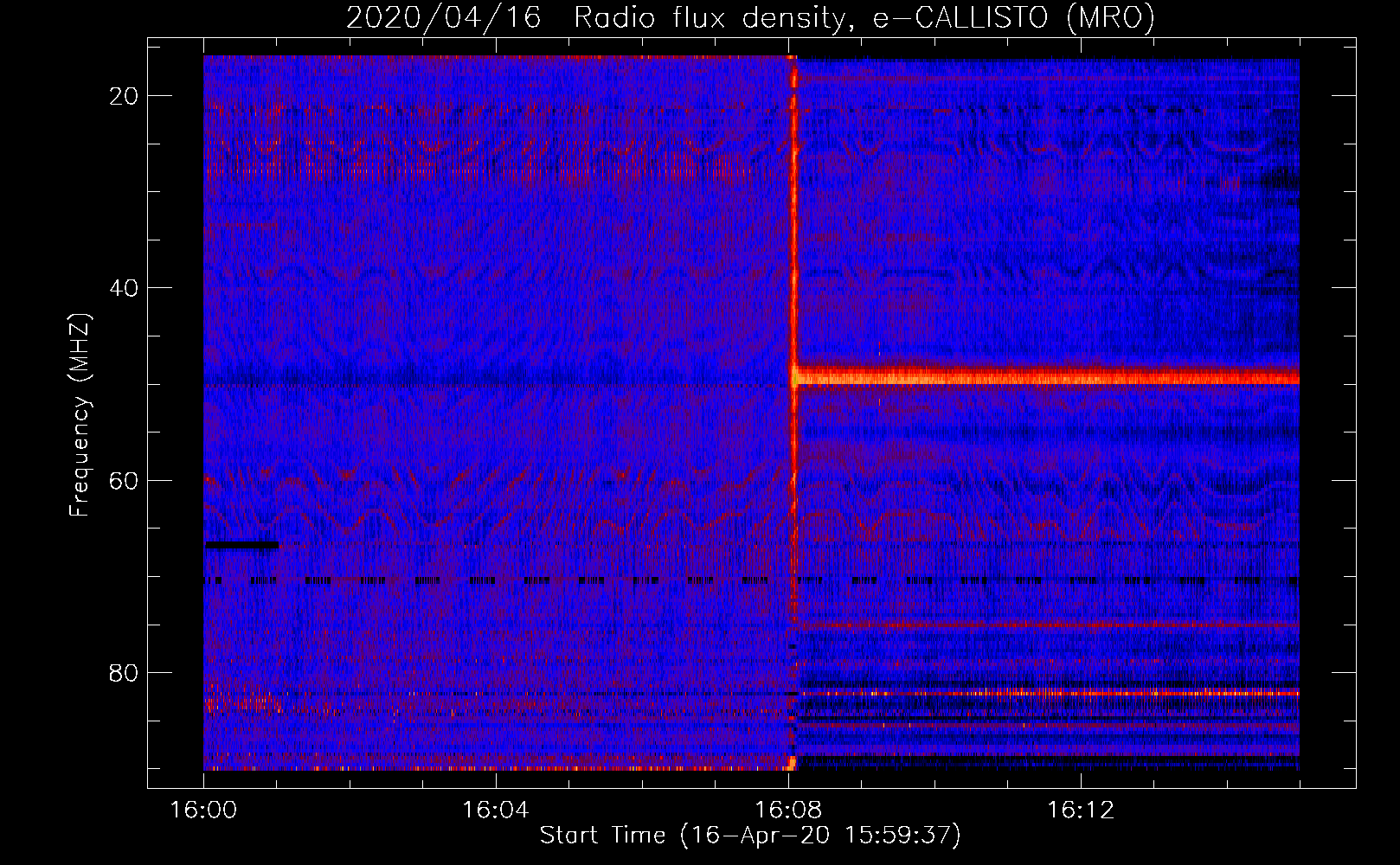
Task: Click the 16:00 time tick label
Action: coord(203,810)
